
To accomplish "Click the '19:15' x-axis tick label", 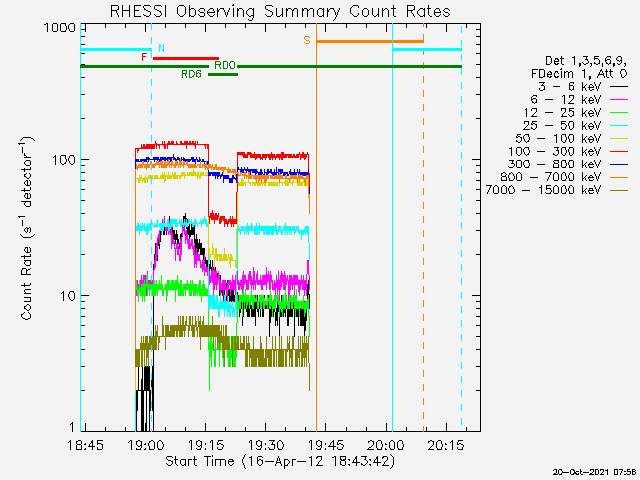I will pos(206,445).
